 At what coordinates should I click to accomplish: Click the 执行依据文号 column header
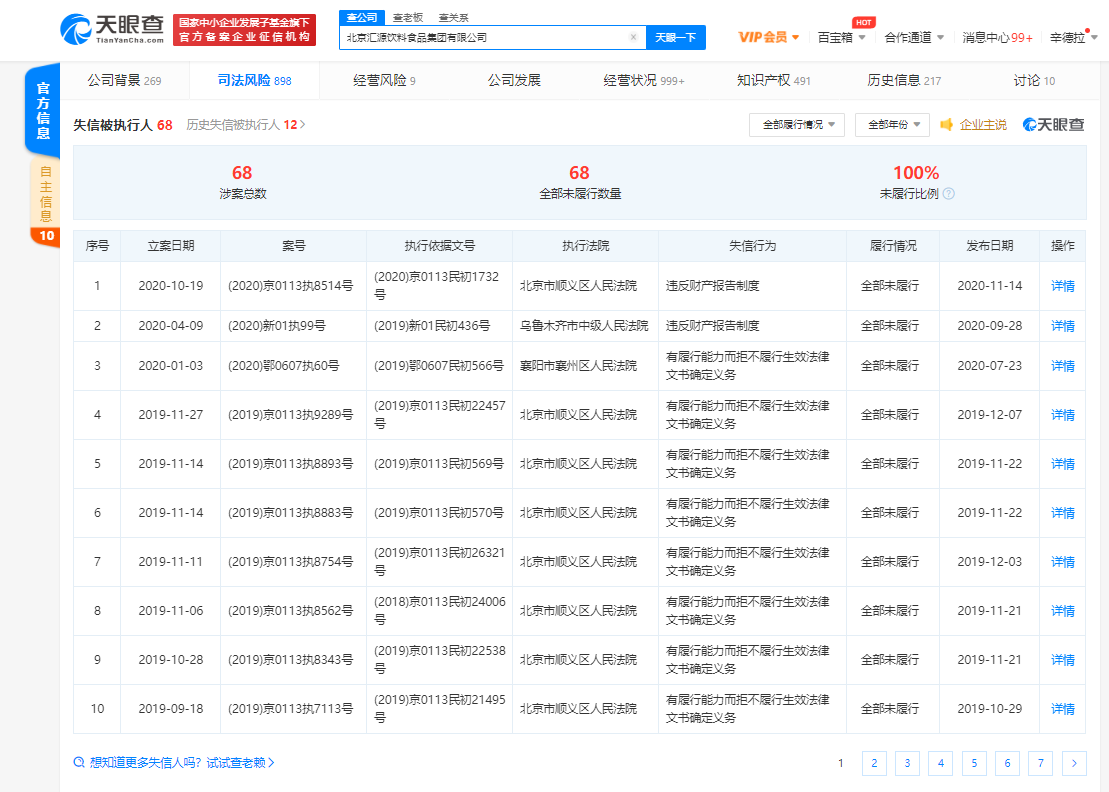coord(439,246)
